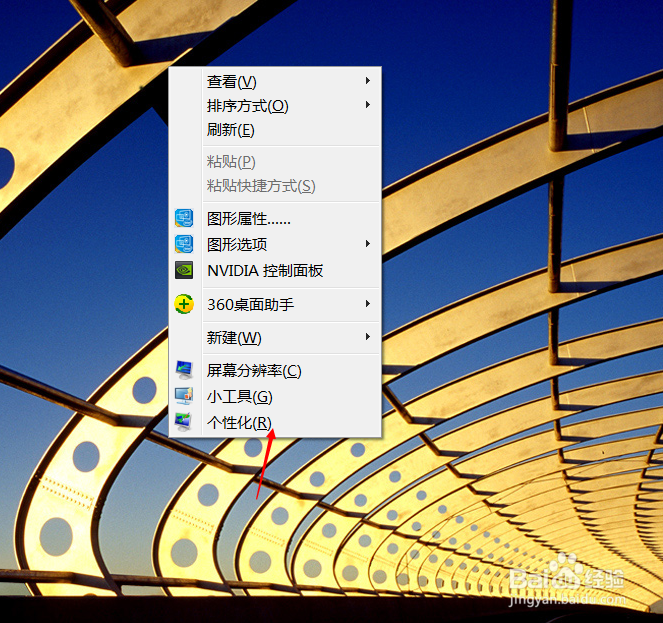Open the 查看(V) menu entry
Viewport: 663px width, 623px height.
(x=275, y=81)
